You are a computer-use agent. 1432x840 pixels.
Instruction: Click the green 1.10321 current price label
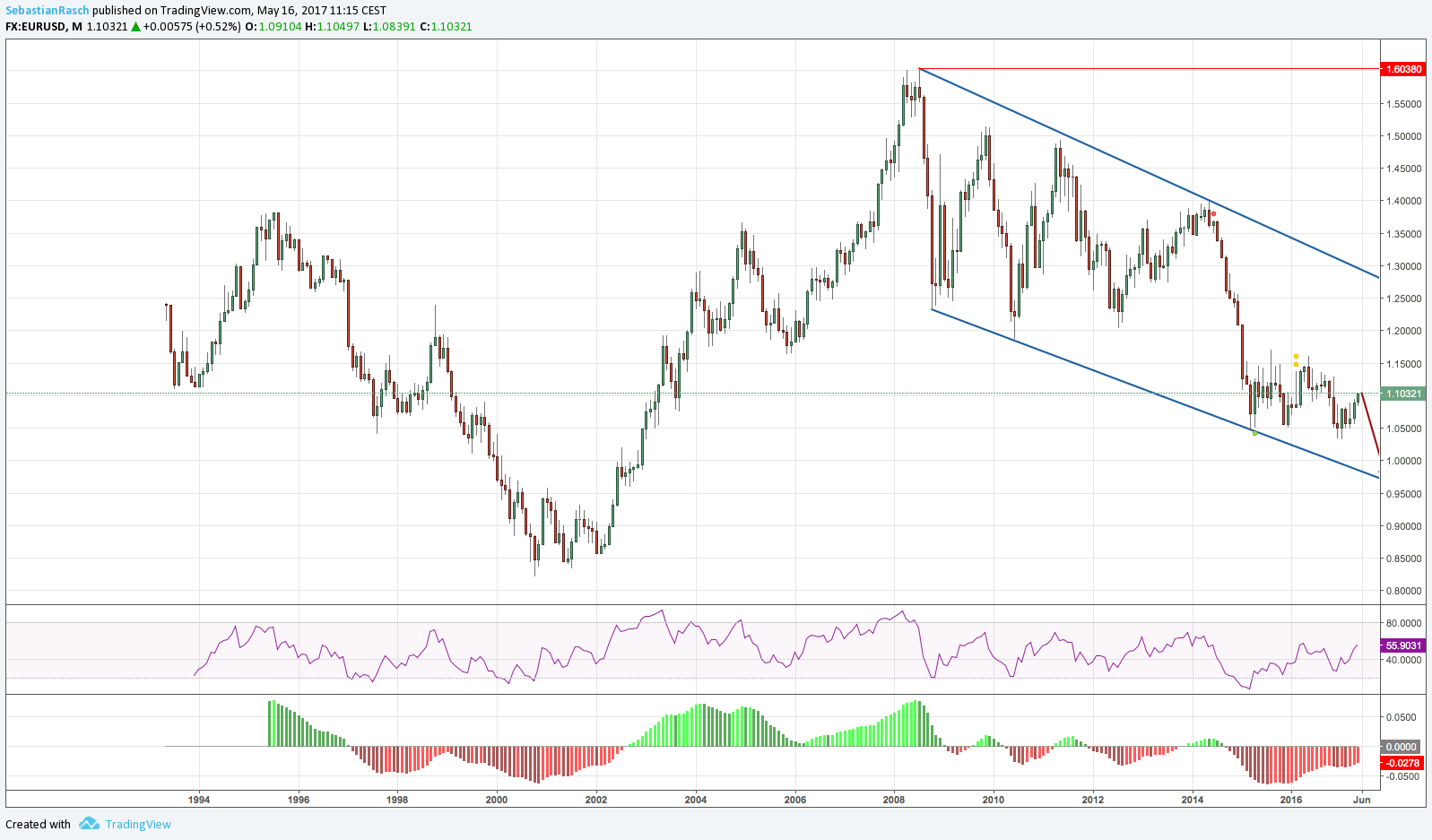click(1403, 394)
